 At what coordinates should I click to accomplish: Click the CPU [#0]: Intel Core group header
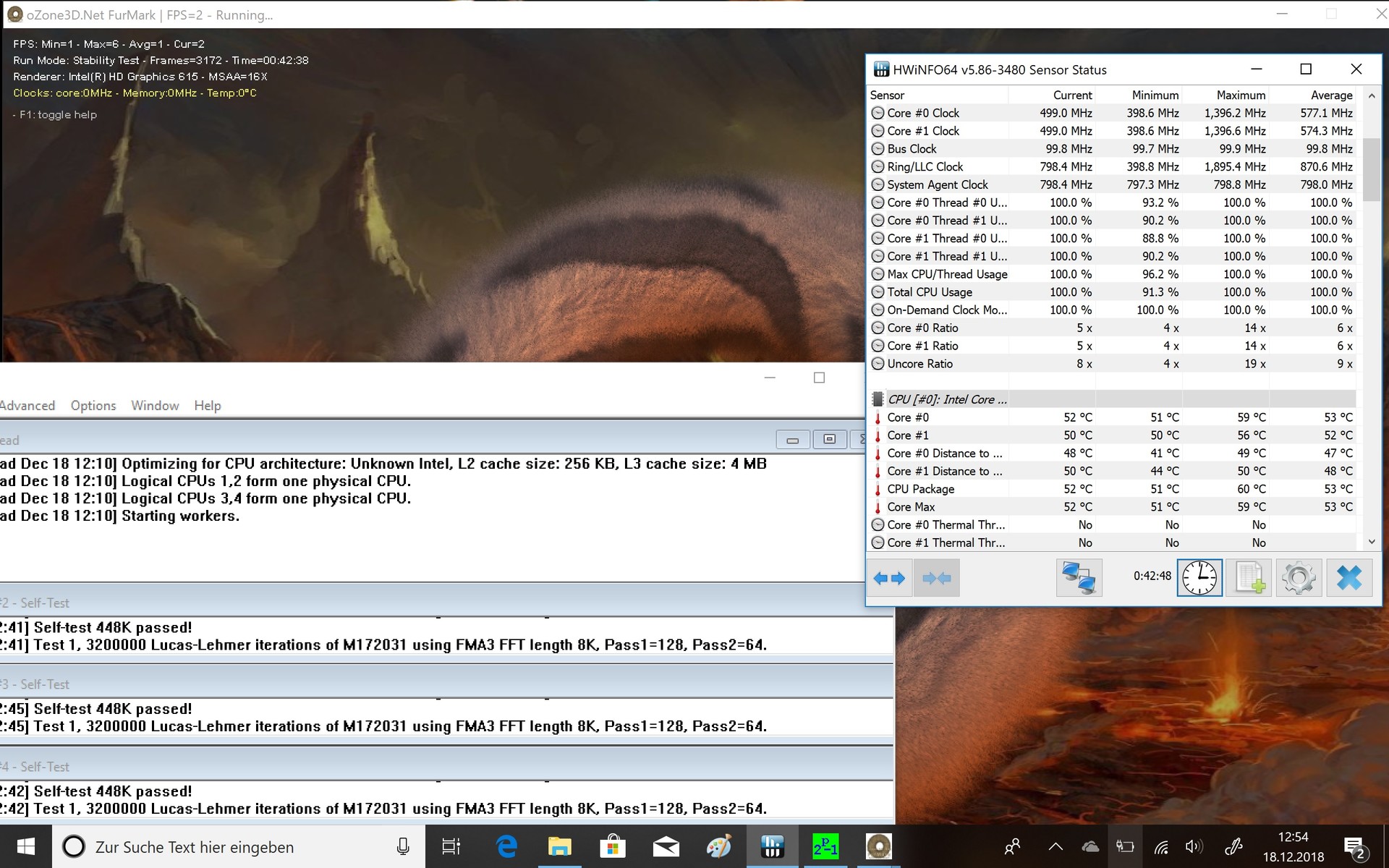(947, 399)
